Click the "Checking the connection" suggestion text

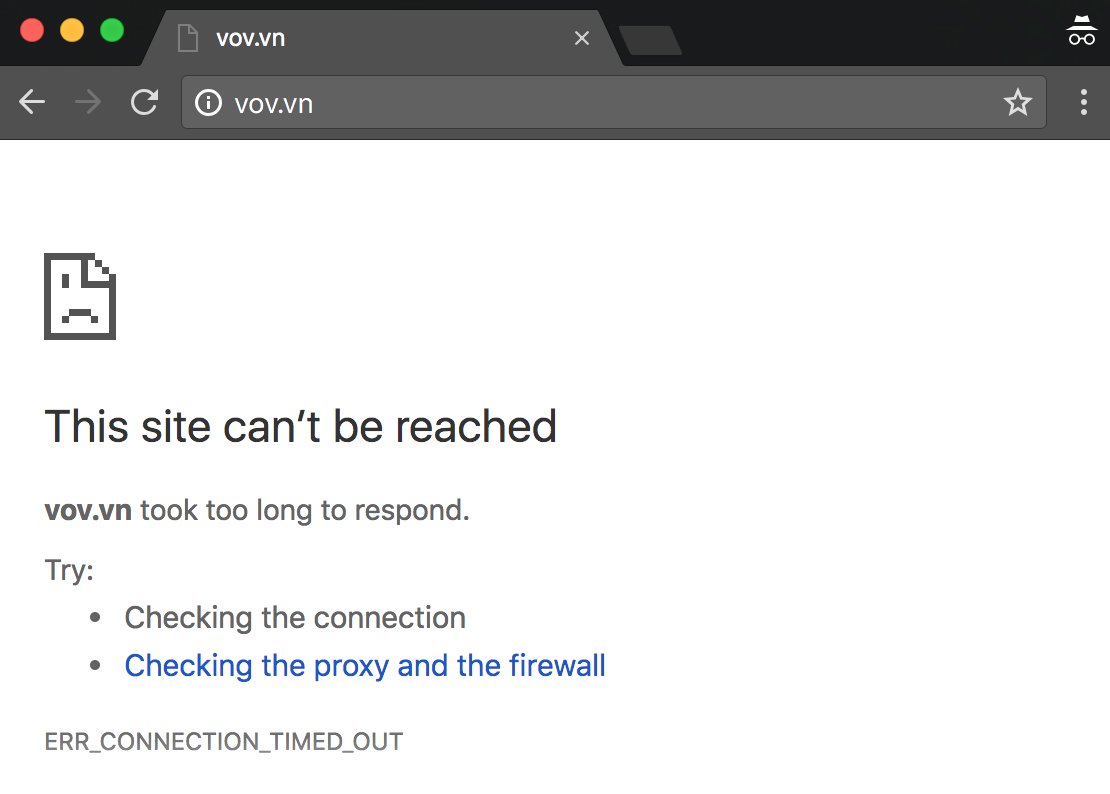coord(295,617)
